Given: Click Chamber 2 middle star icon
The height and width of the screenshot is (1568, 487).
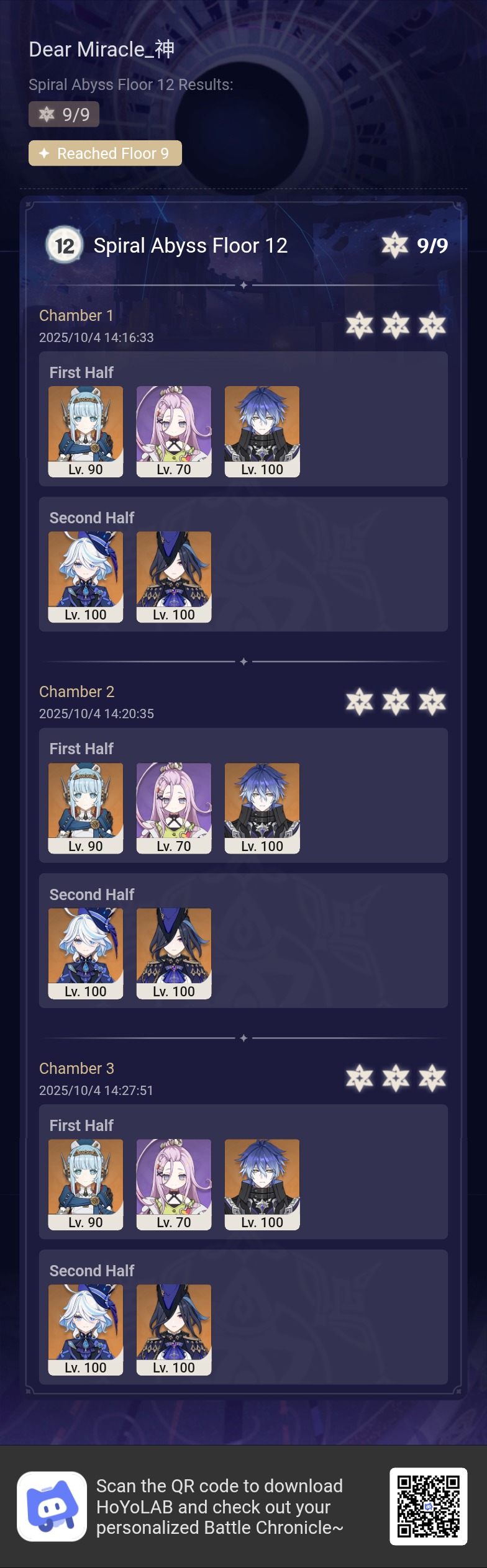Looking at the screenshot, I should (396, 702).
